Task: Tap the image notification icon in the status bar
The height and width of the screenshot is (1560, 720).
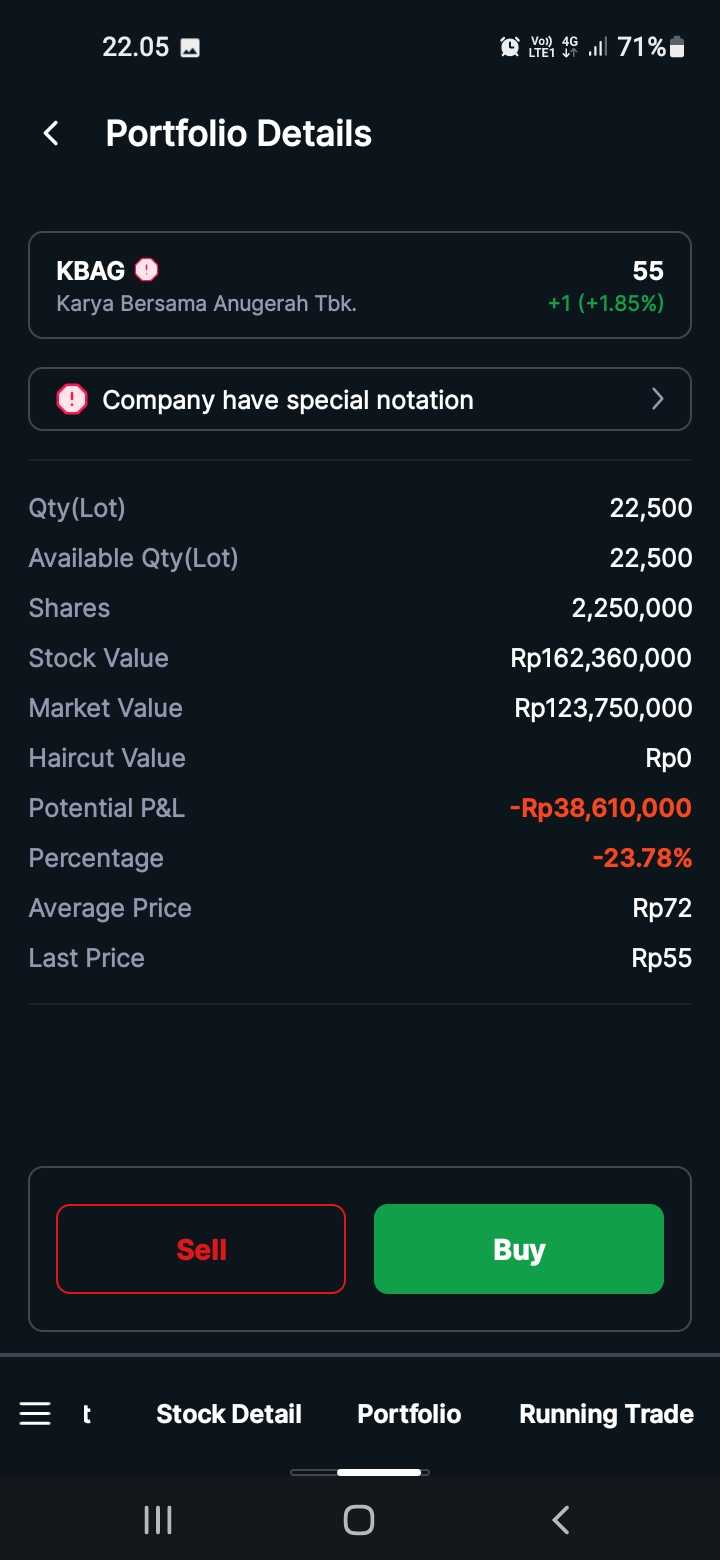Action: click(x=190, y=47)
